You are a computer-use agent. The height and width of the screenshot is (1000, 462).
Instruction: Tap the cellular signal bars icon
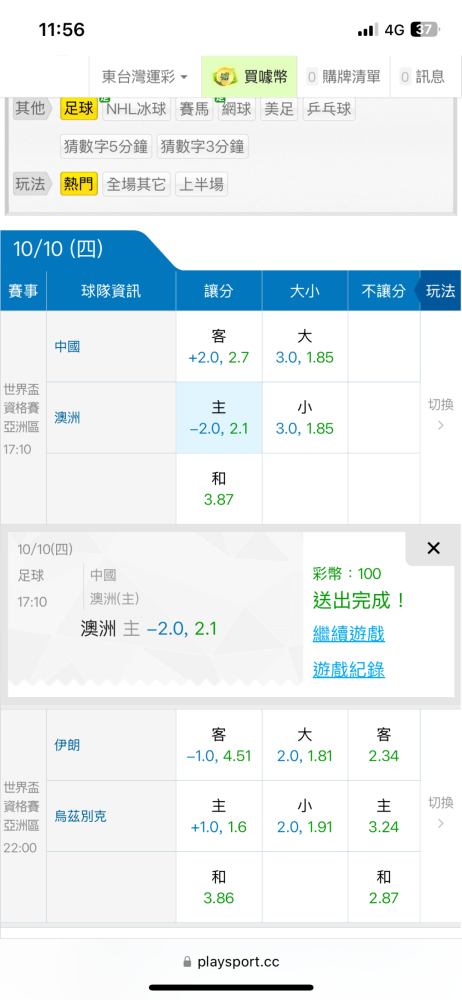click(x=368, y=30)
